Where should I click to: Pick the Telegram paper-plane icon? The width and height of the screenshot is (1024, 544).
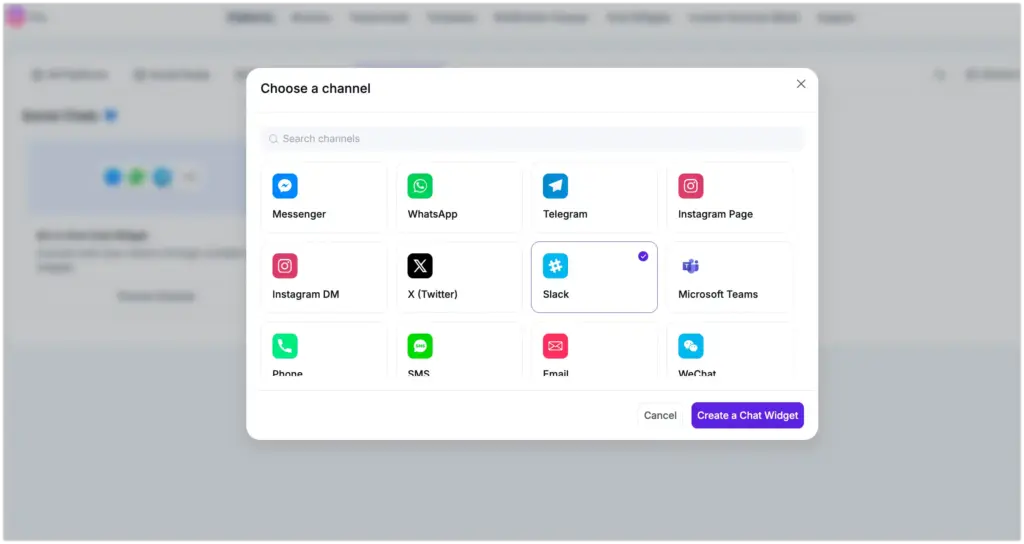coord(555,186)
